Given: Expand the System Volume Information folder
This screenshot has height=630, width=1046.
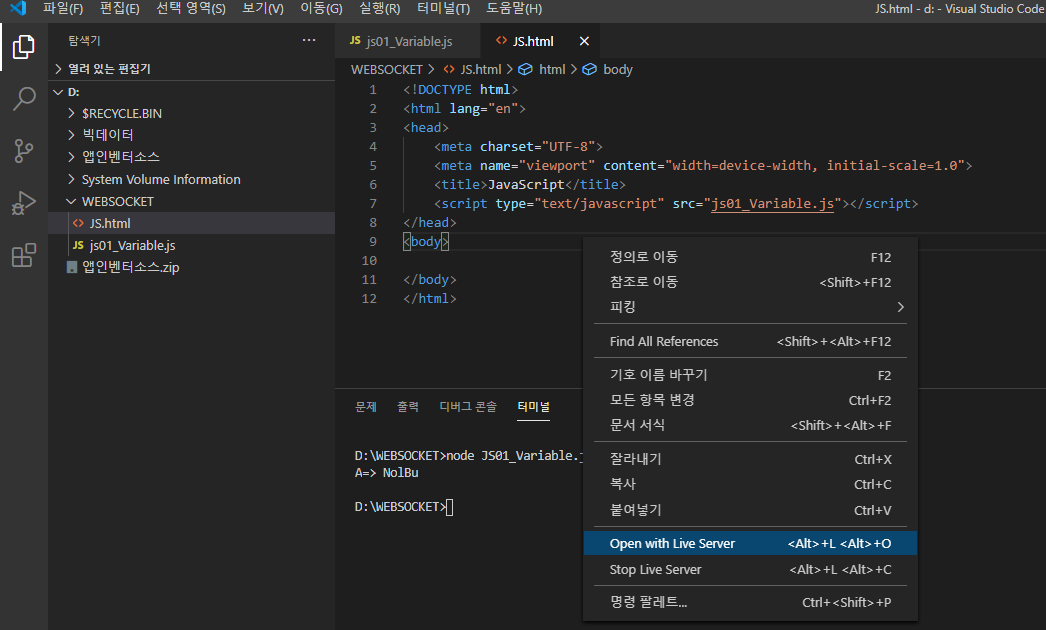Looking at the screenshot, I should coord(71,180).
